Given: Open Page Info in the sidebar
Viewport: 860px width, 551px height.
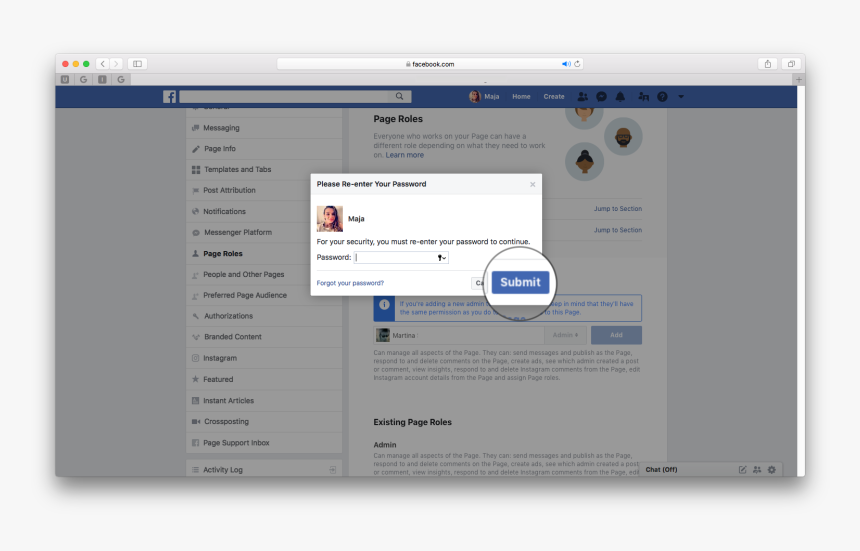Looking at the screenshot, I should click(264, 149).
